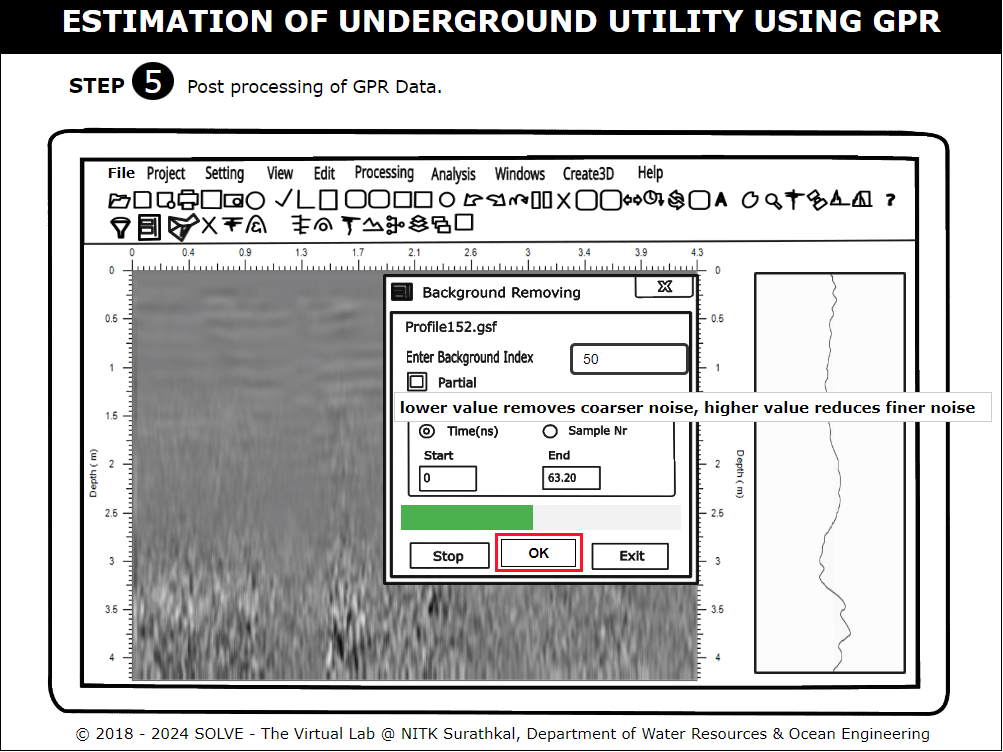Screen dimensions: 1003x752
Task: Click the paper-plane shaped icon
Action: pos(183,227)
